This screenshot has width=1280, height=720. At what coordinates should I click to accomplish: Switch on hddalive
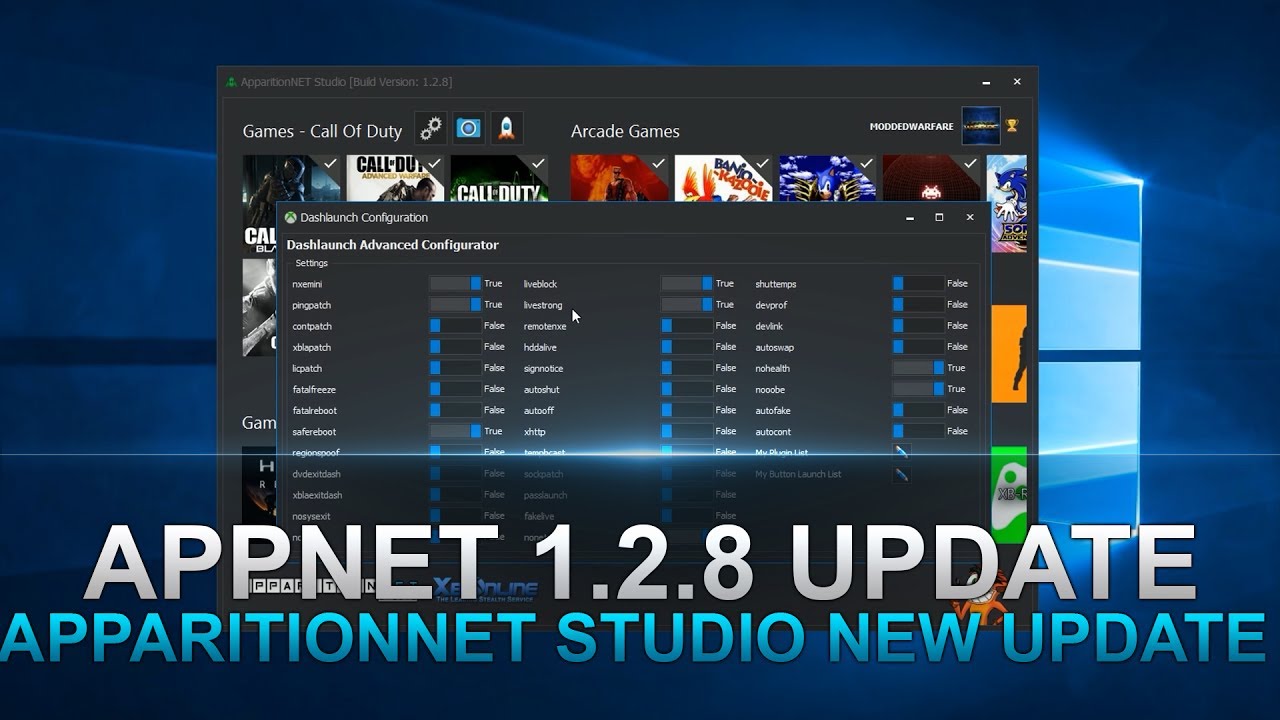tap(687, 347)
